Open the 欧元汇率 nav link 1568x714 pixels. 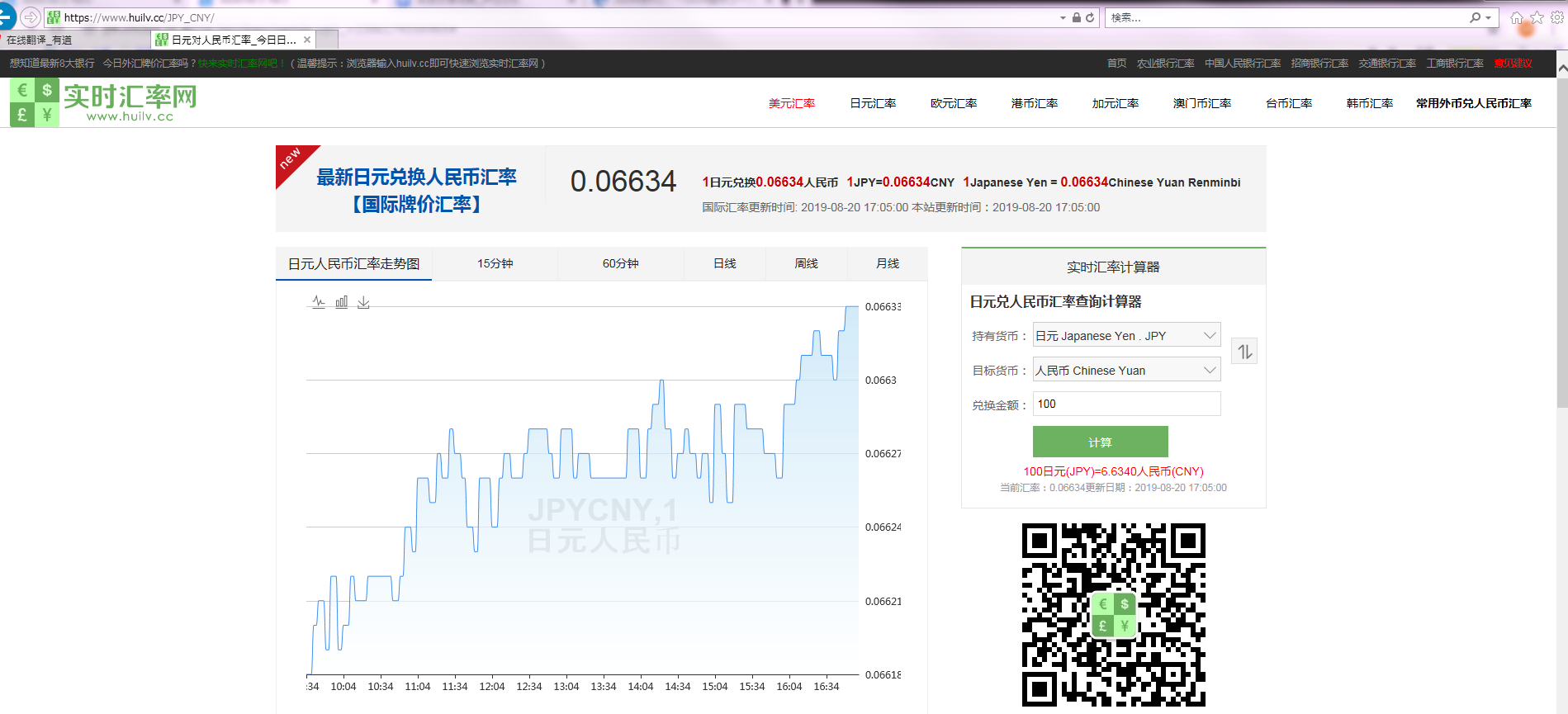coord(954,103)
